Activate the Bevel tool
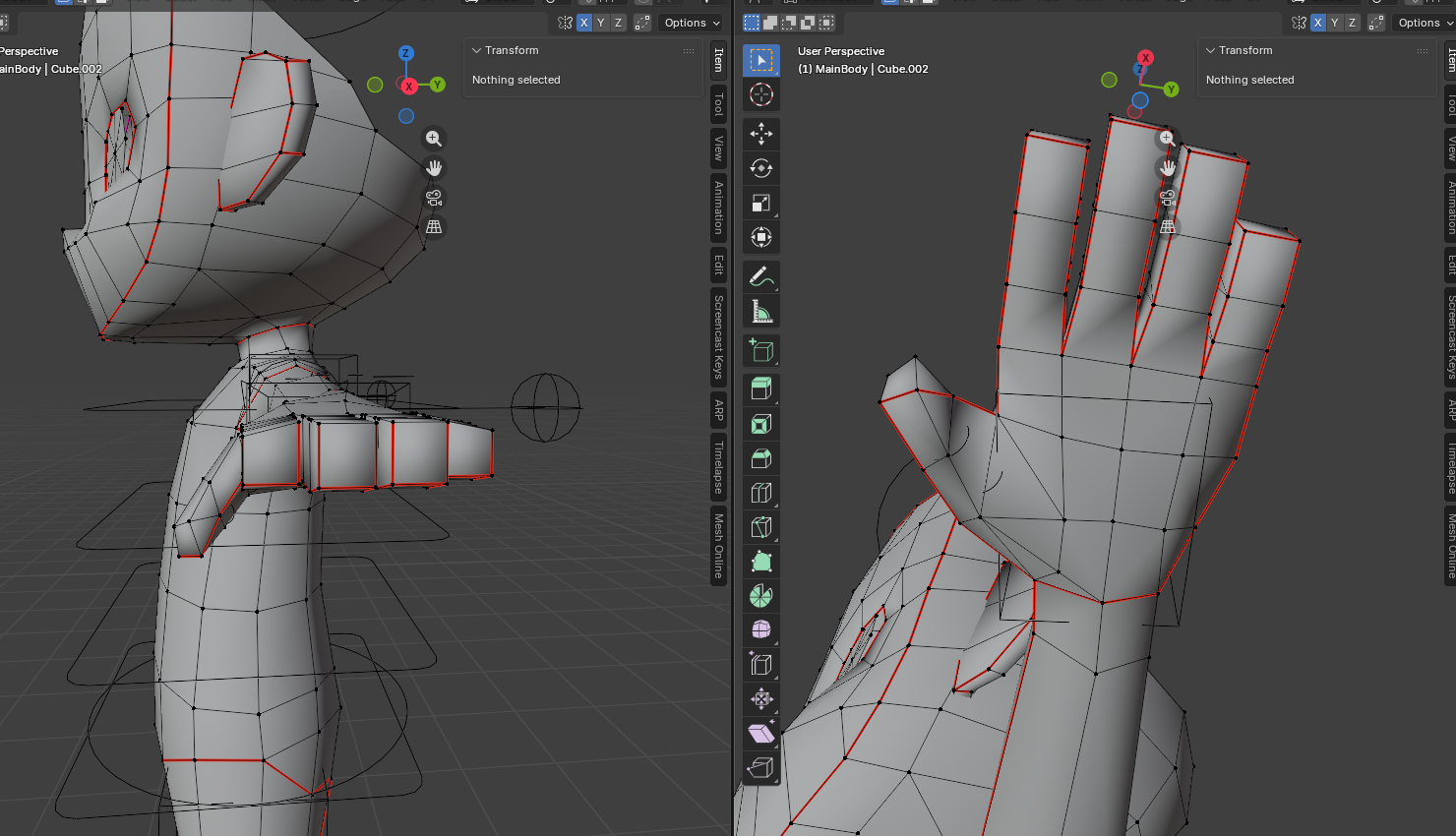The image size is (1456, 836). 760,458
